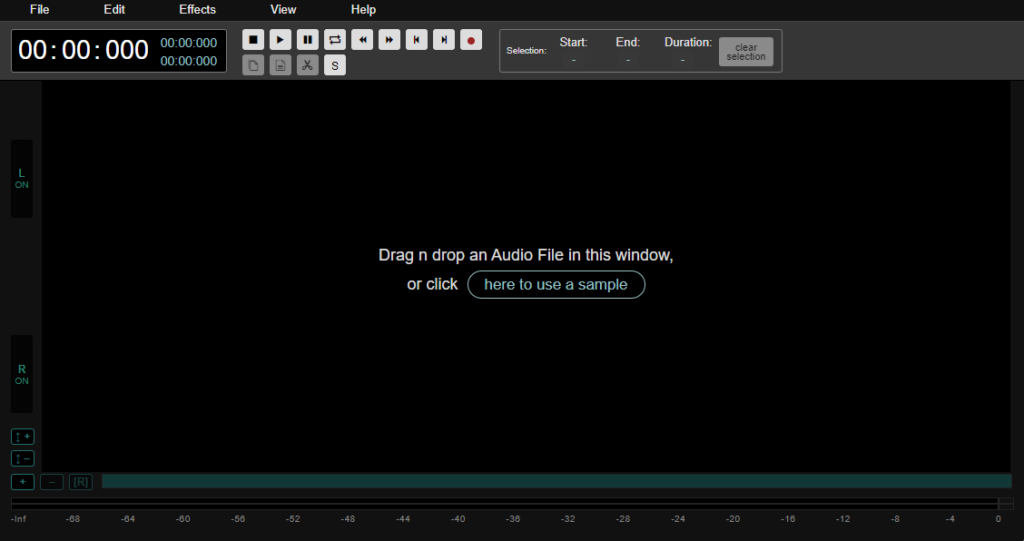Screen dimensions: 1024x541
Task: Click the teal horizontal scrollbar track
Action: tap(556, 482)
